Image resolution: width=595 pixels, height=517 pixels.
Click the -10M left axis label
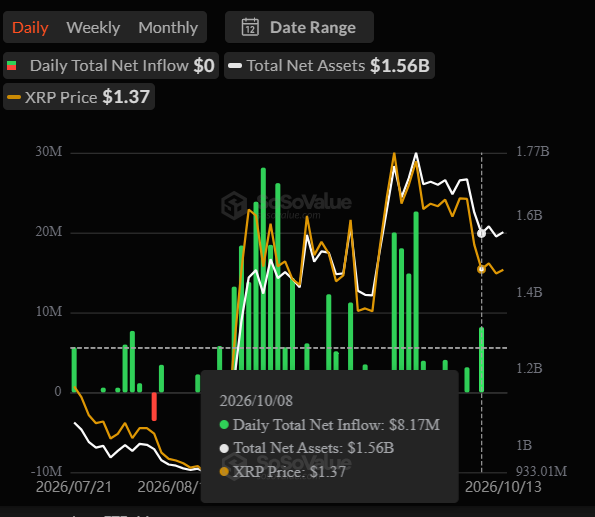click(x=46, y=471)
